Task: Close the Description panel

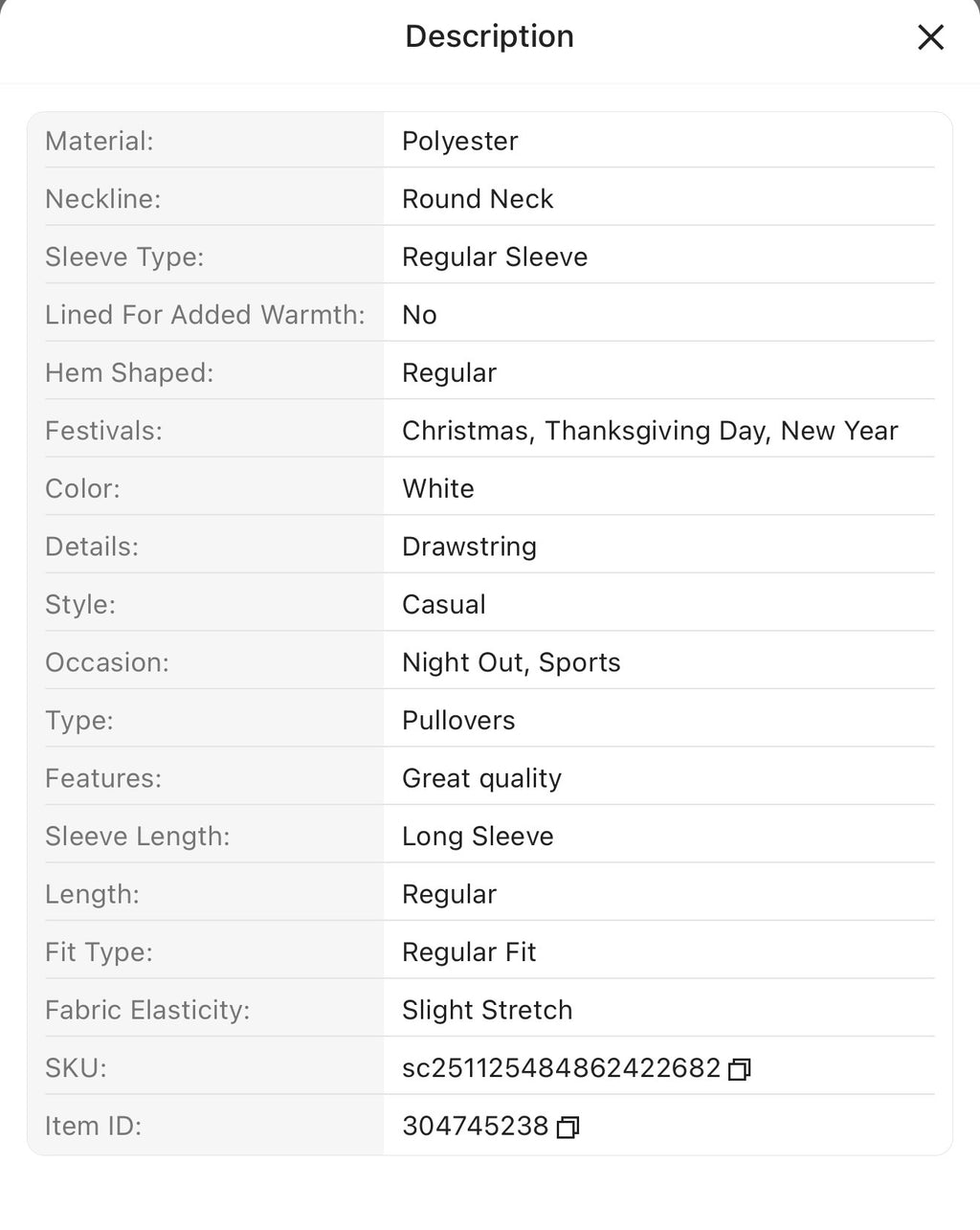Action: pos(930,37)
